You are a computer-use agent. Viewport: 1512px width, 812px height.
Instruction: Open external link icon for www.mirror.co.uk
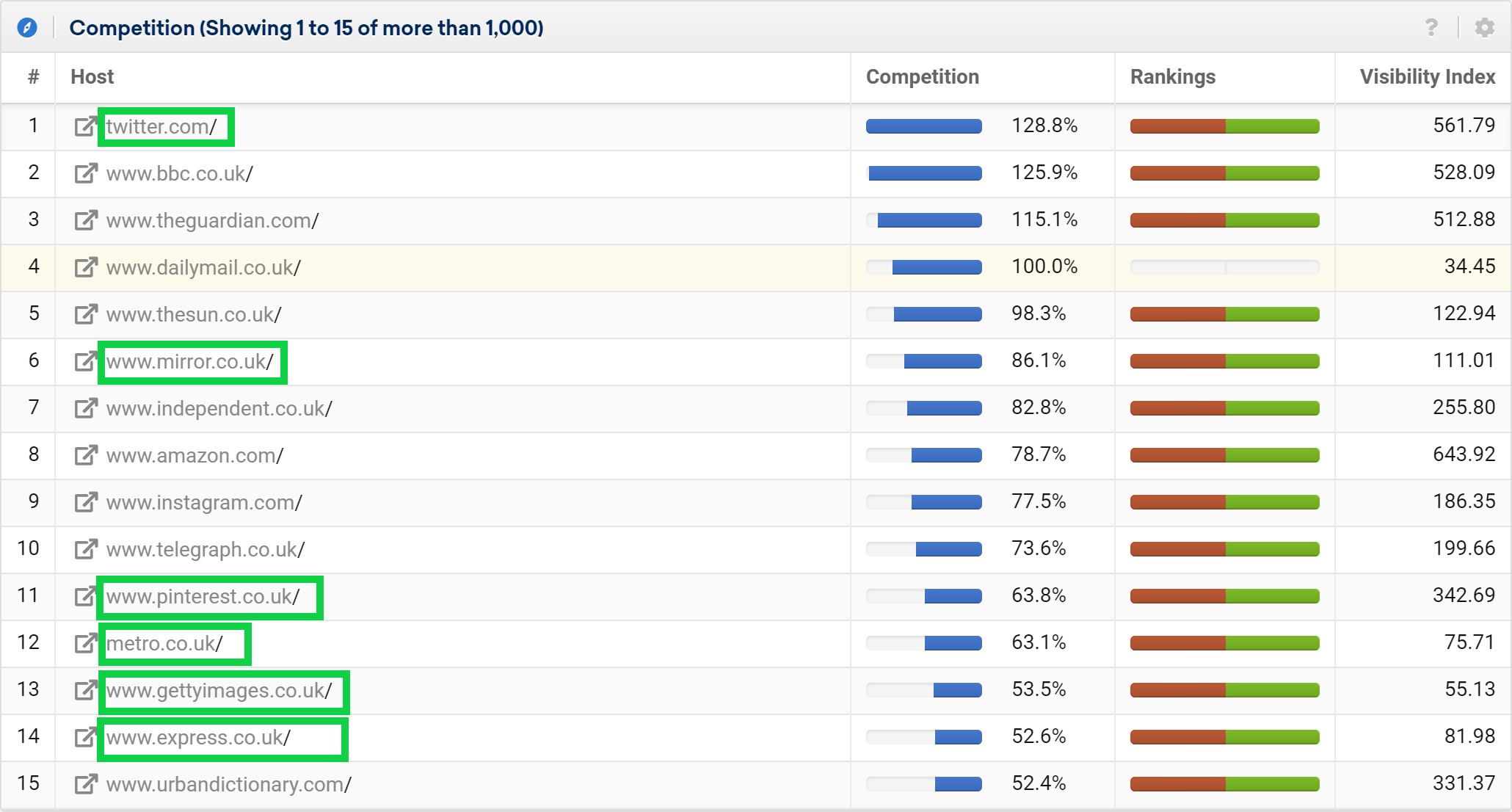pos(86,361)
